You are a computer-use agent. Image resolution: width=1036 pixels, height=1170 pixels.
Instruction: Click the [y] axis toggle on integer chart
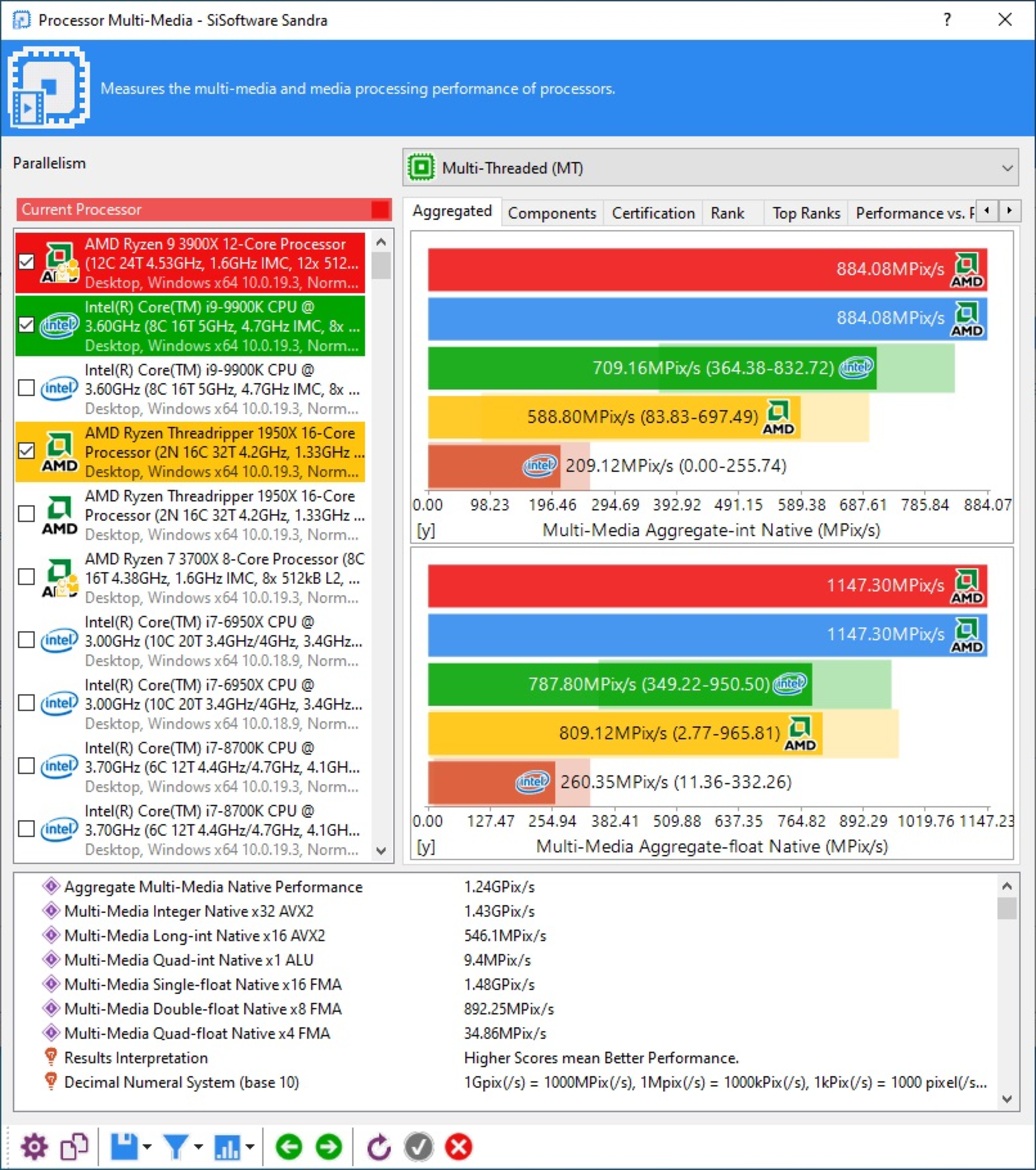tap(425, 531)
